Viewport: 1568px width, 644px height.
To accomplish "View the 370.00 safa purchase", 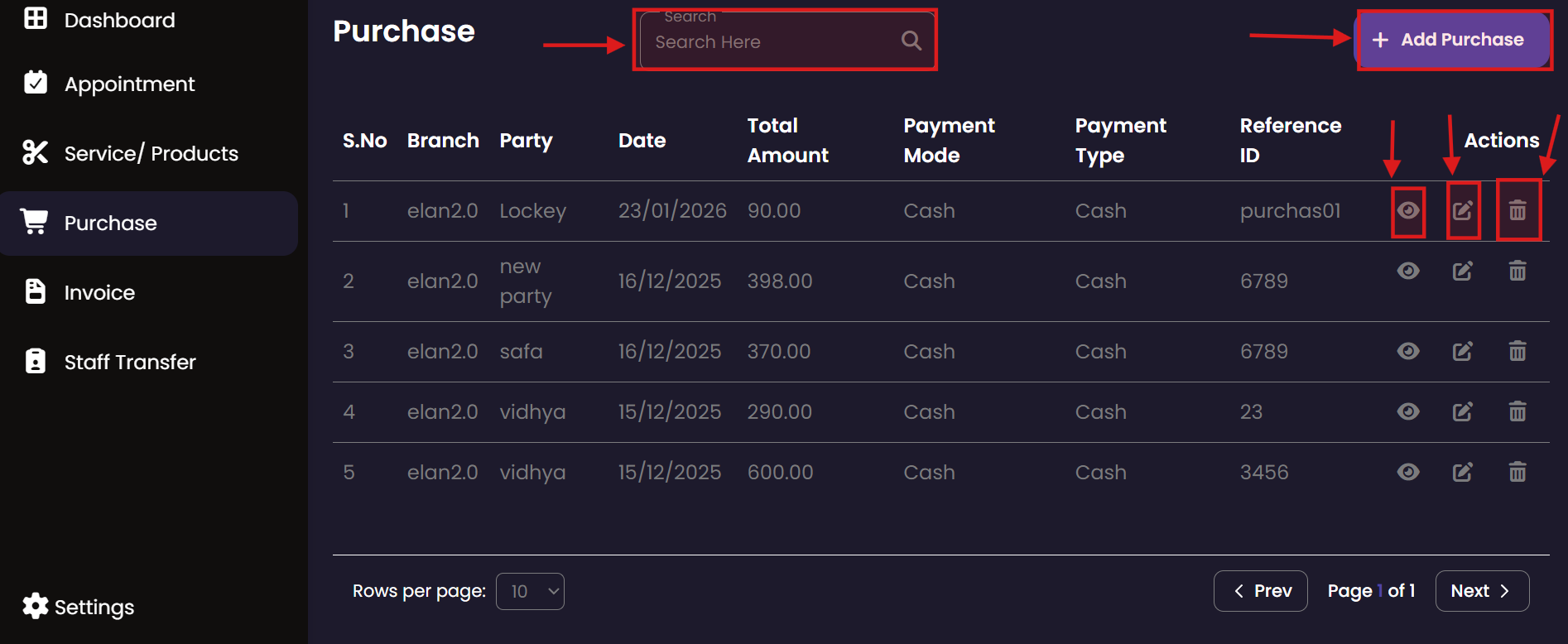I will 1407,351.
